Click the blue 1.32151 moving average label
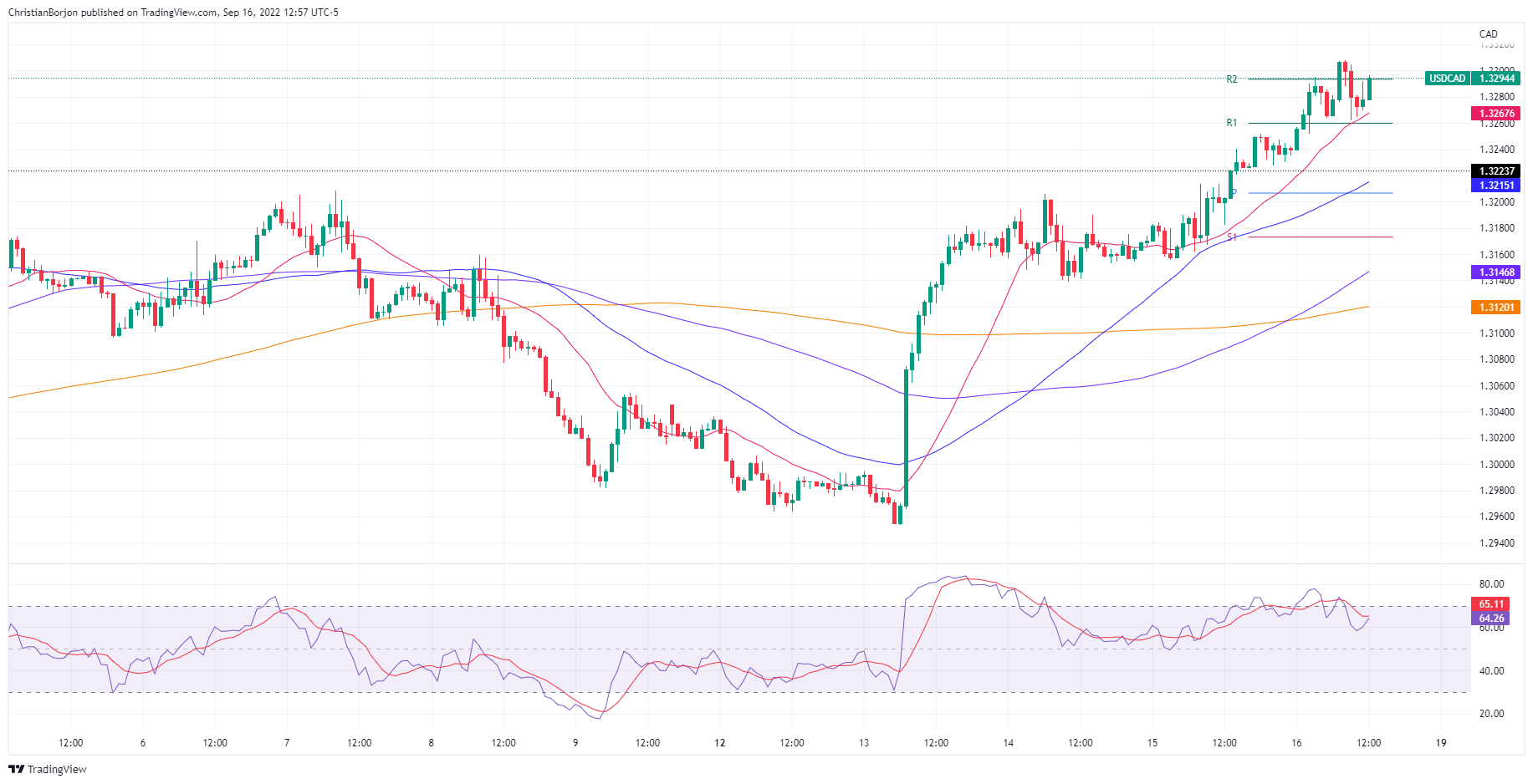 point(1496,186)
